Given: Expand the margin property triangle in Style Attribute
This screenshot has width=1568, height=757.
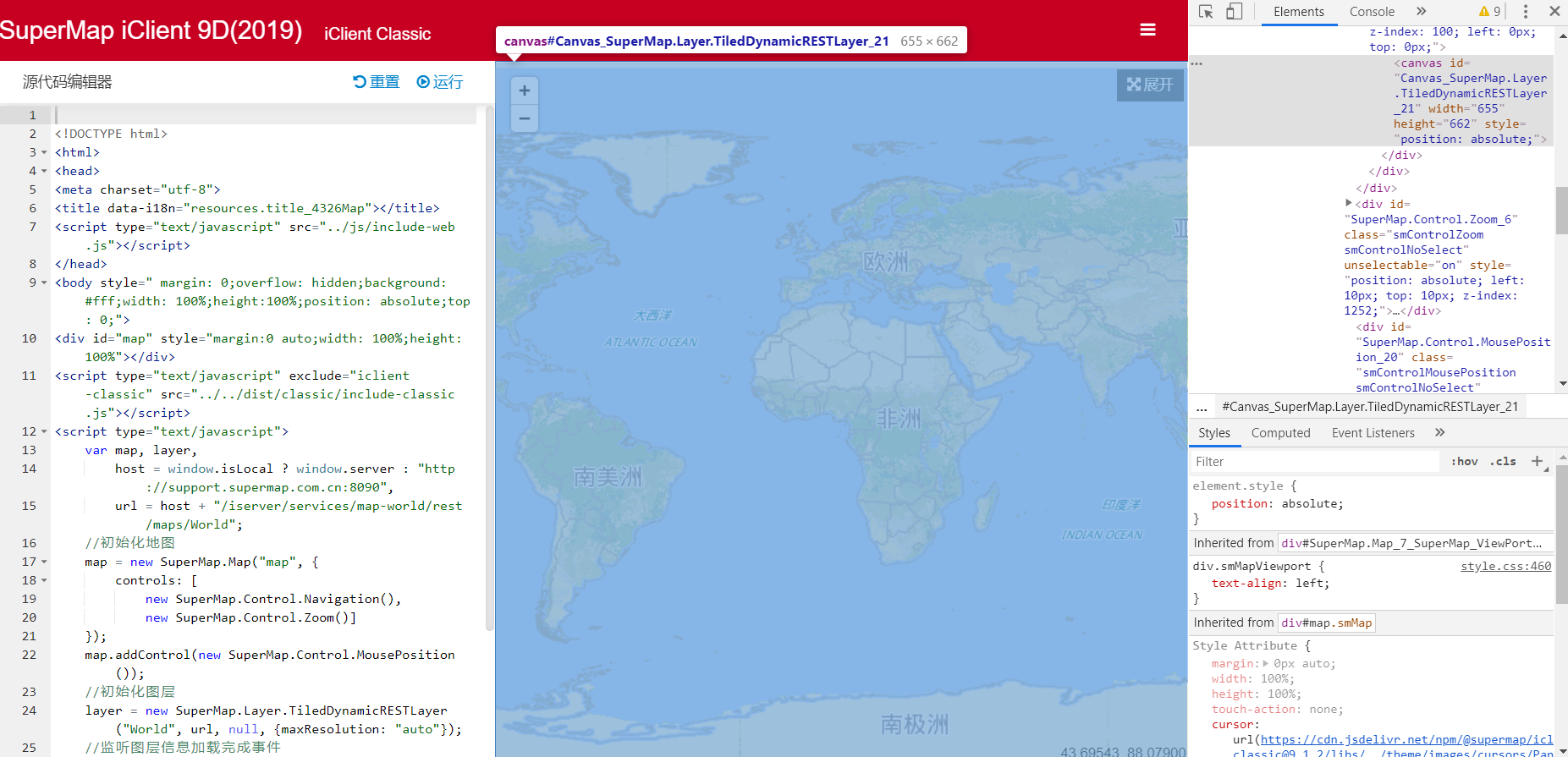Looking at the screenshot, I should tap(1266, 664).
